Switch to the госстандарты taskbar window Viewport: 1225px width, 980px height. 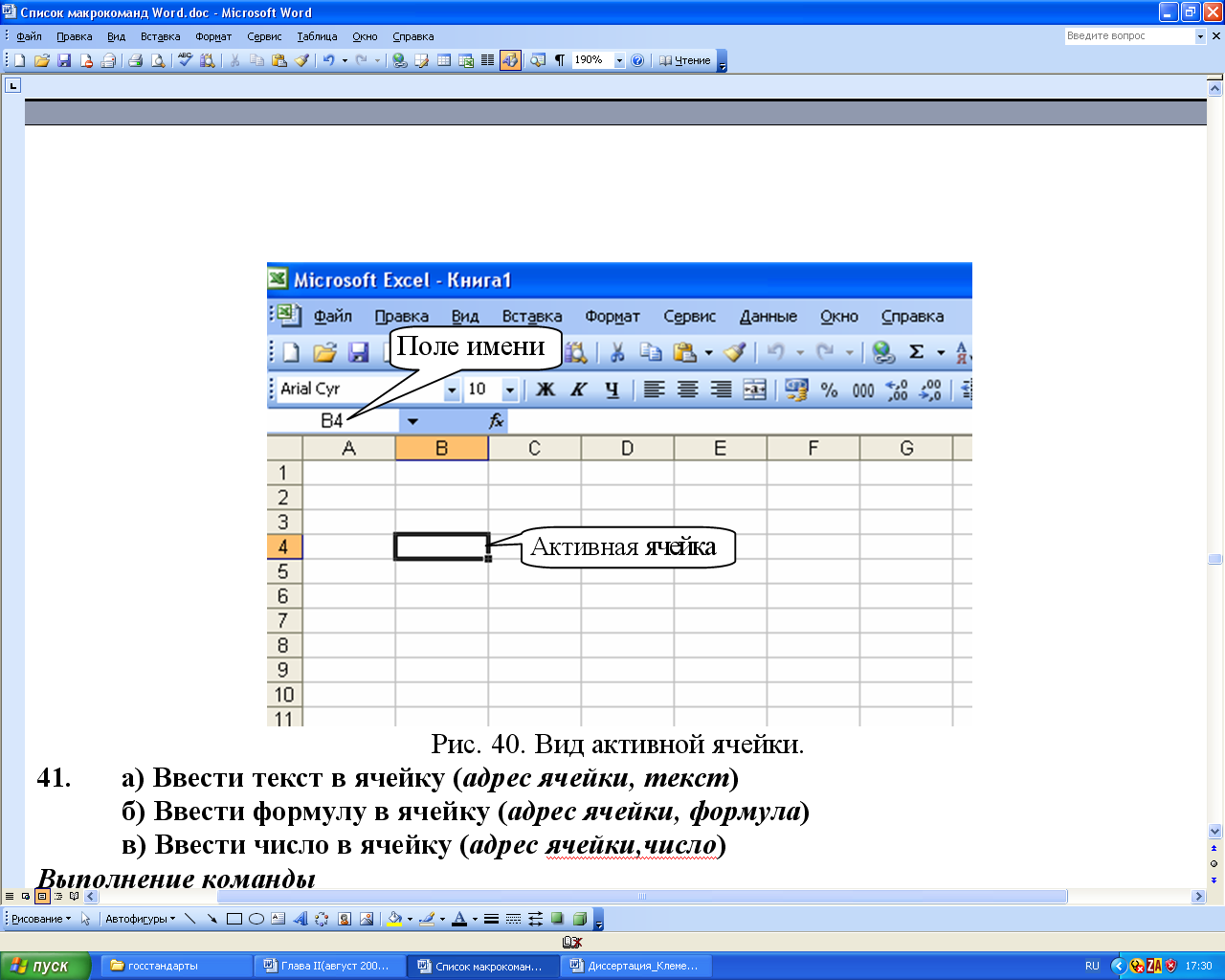[175, 966]
